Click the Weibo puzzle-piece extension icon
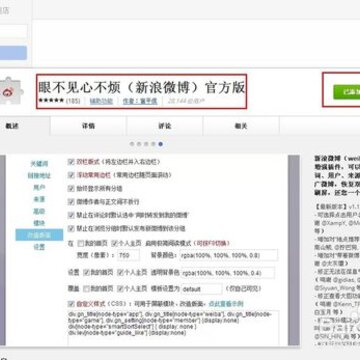360x360 pixels. click(10, 91)
